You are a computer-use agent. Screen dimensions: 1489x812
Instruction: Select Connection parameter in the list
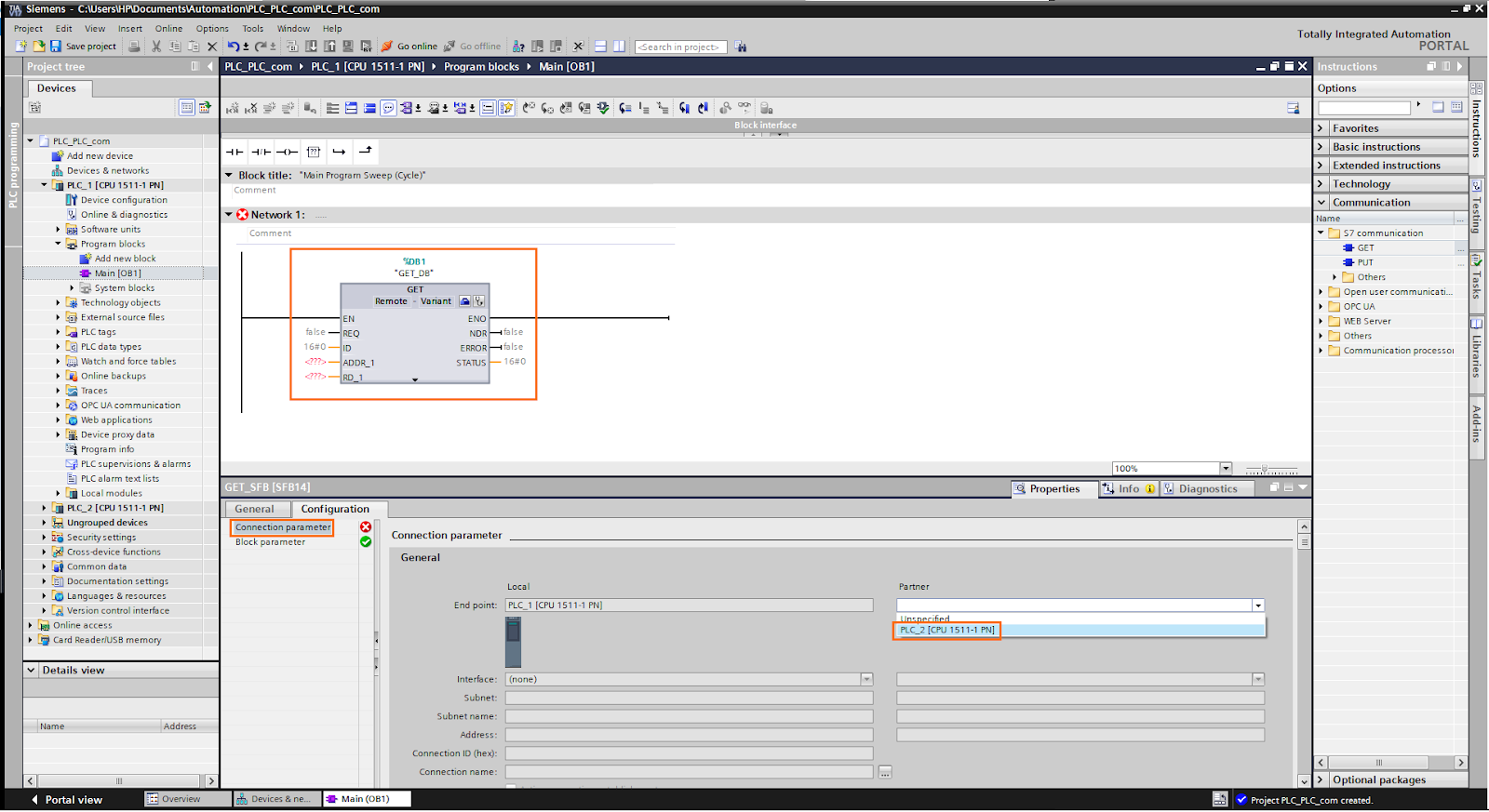[282, 527]
